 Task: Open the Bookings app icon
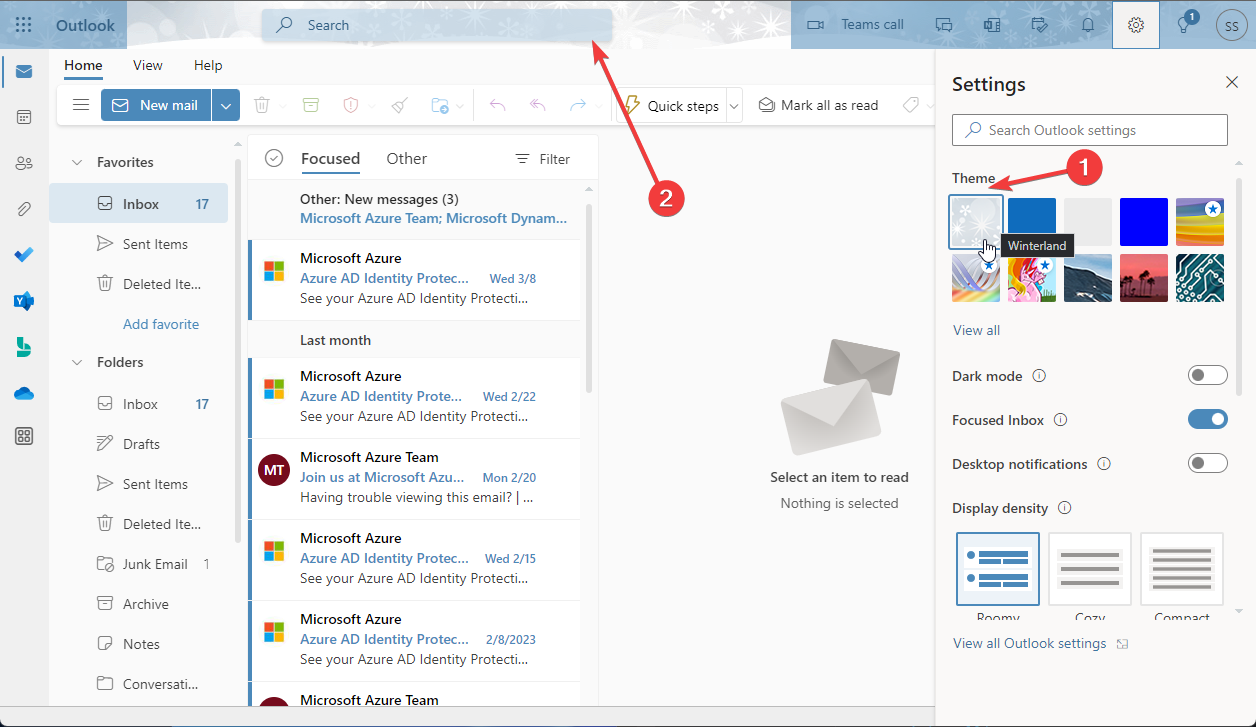[x=24, y=347]
